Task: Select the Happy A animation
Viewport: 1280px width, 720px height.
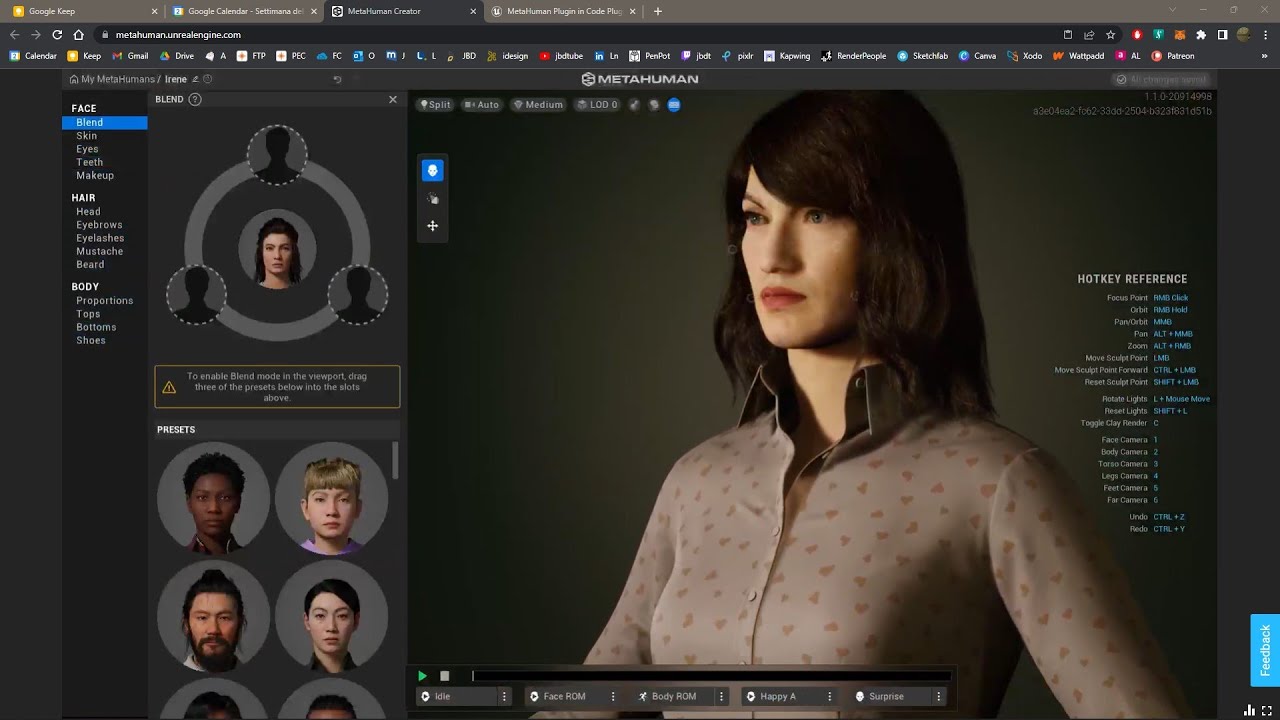Action: (x=782, y=696)
